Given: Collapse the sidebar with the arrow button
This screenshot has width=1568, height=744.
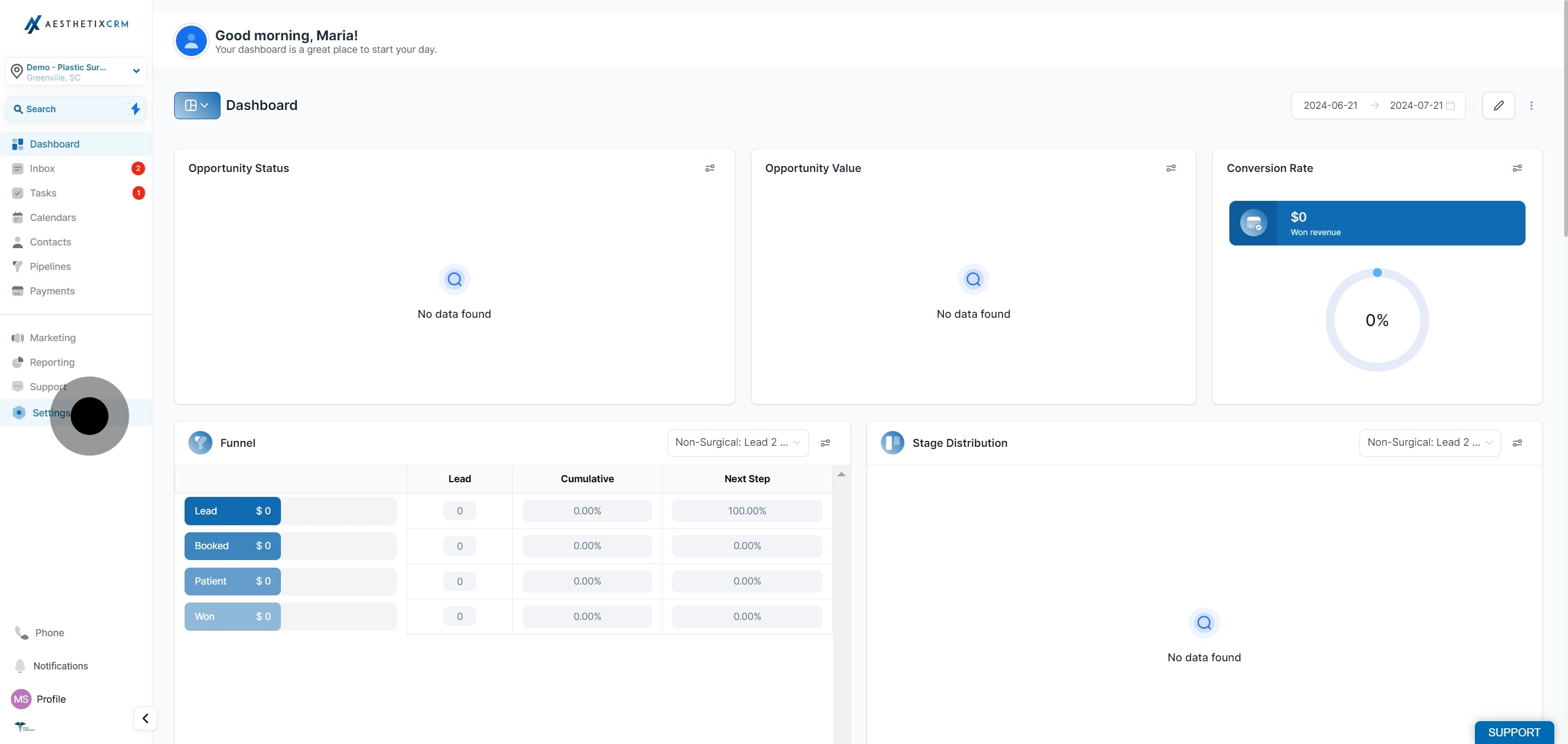Looking at the screenshot, I should [x=145, y=718].
